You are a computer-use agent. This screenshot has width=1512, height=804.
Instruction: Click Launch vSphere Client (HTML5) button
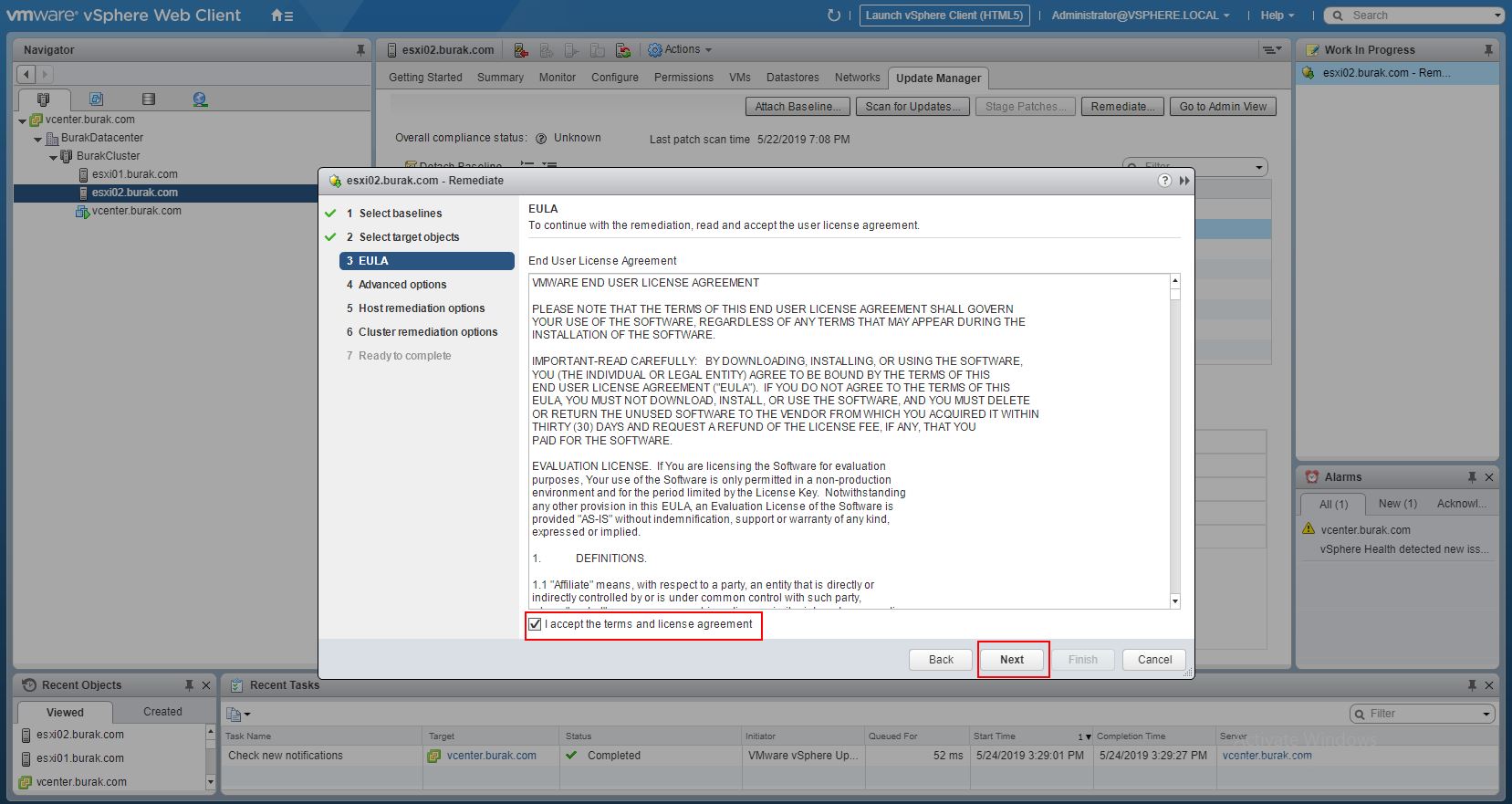pyautogui.click(x=944, y=16)
